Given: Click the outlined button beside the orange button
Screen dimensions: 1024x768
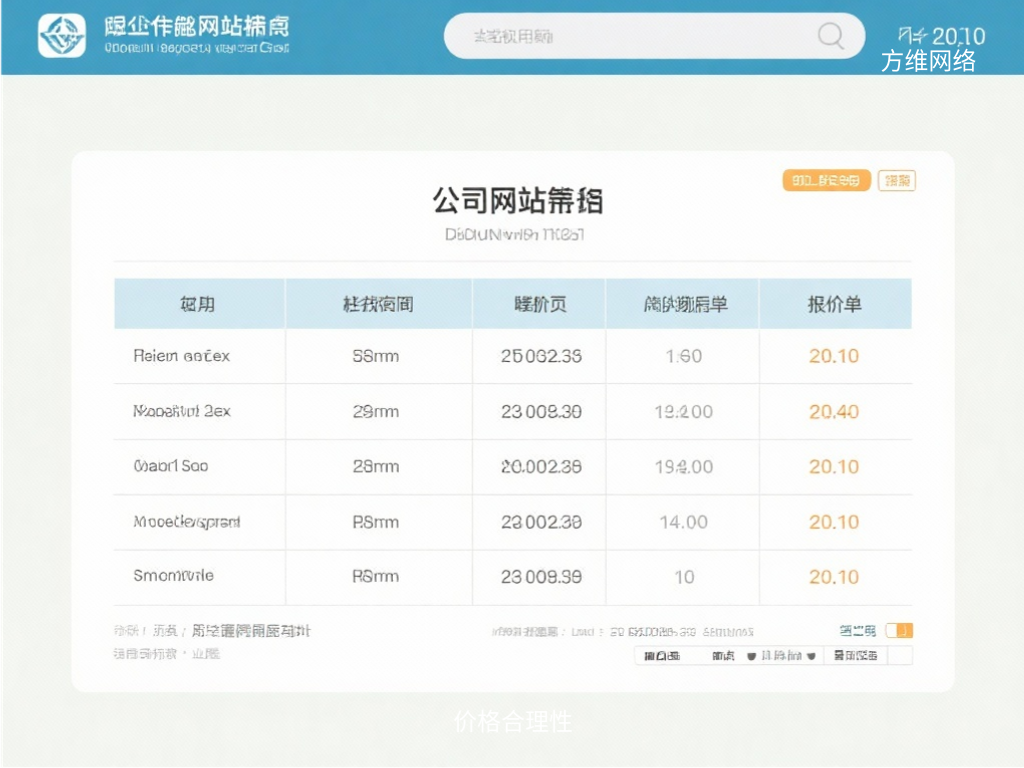Looking at the screenshot, I should coord(896,181).
